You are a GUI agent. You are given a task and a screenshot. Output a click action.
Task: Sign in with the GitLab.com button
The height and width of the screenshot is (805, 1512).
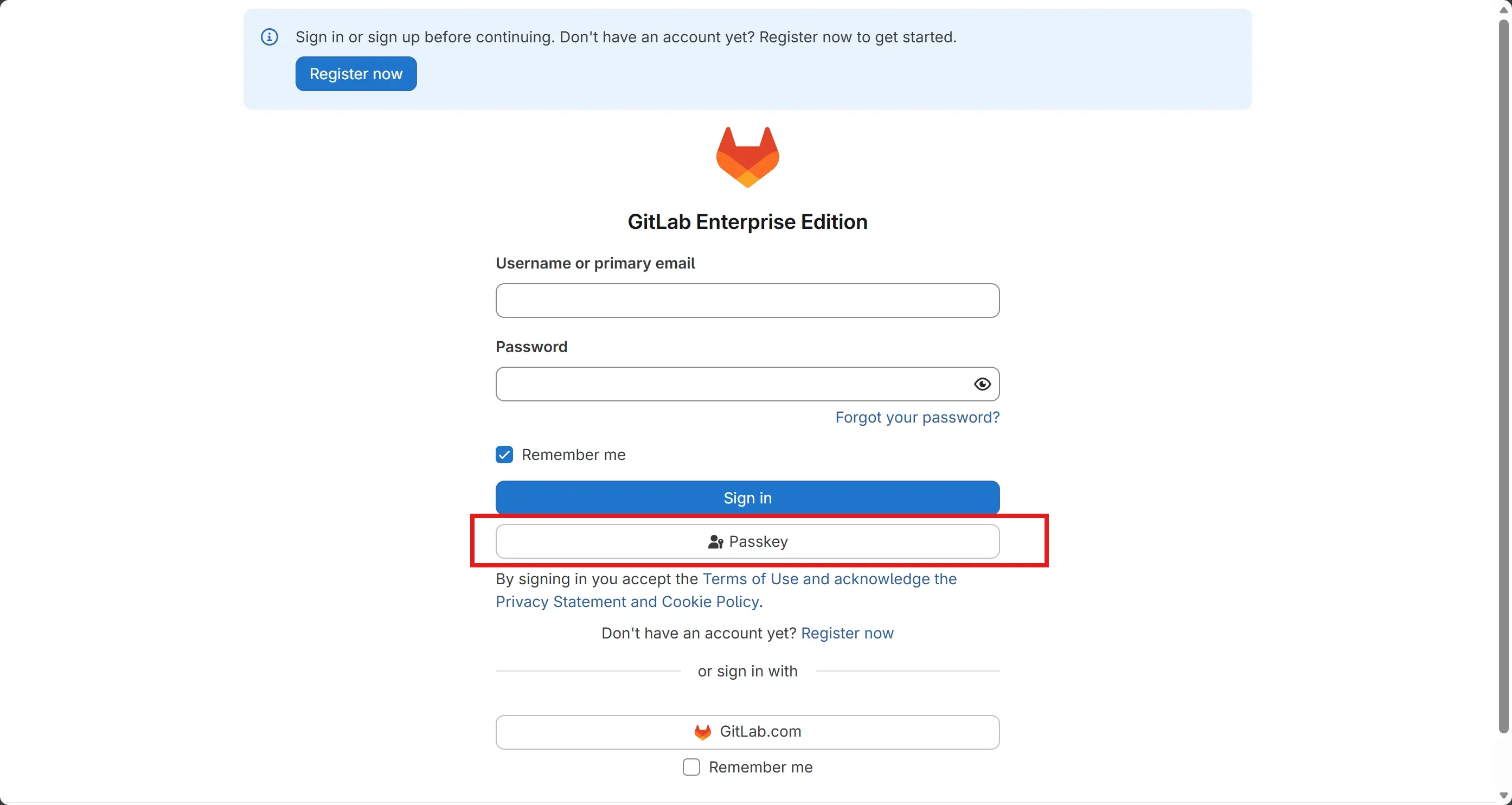click(x=747, y=732)
